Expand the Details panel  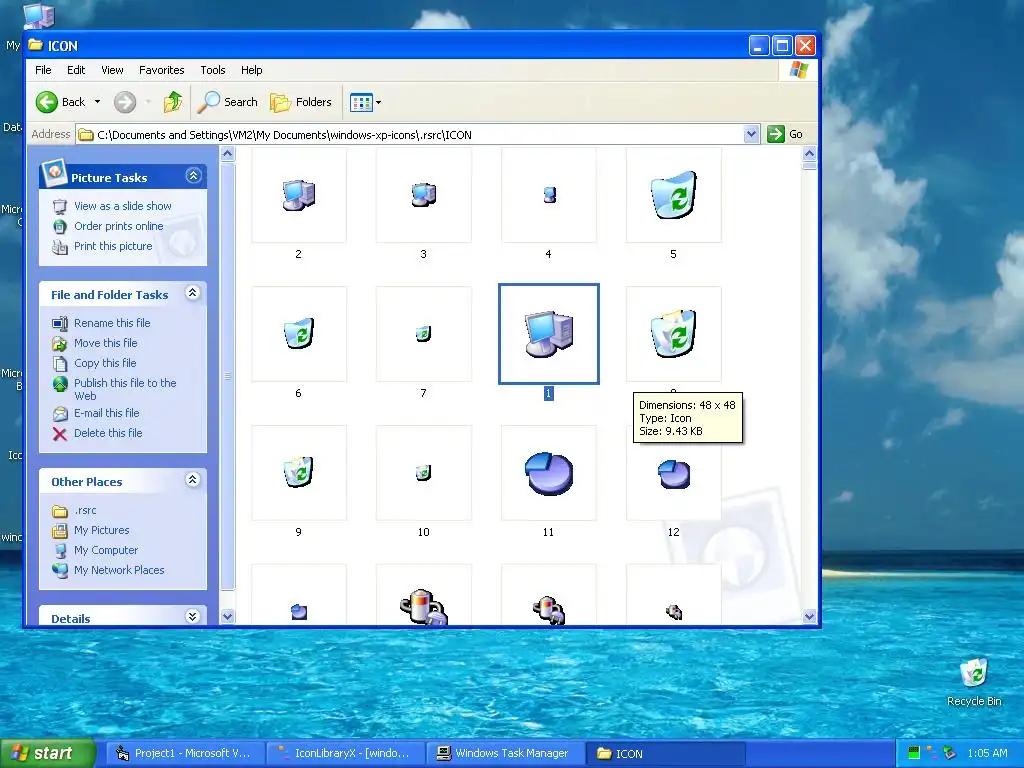click(193, 616)
